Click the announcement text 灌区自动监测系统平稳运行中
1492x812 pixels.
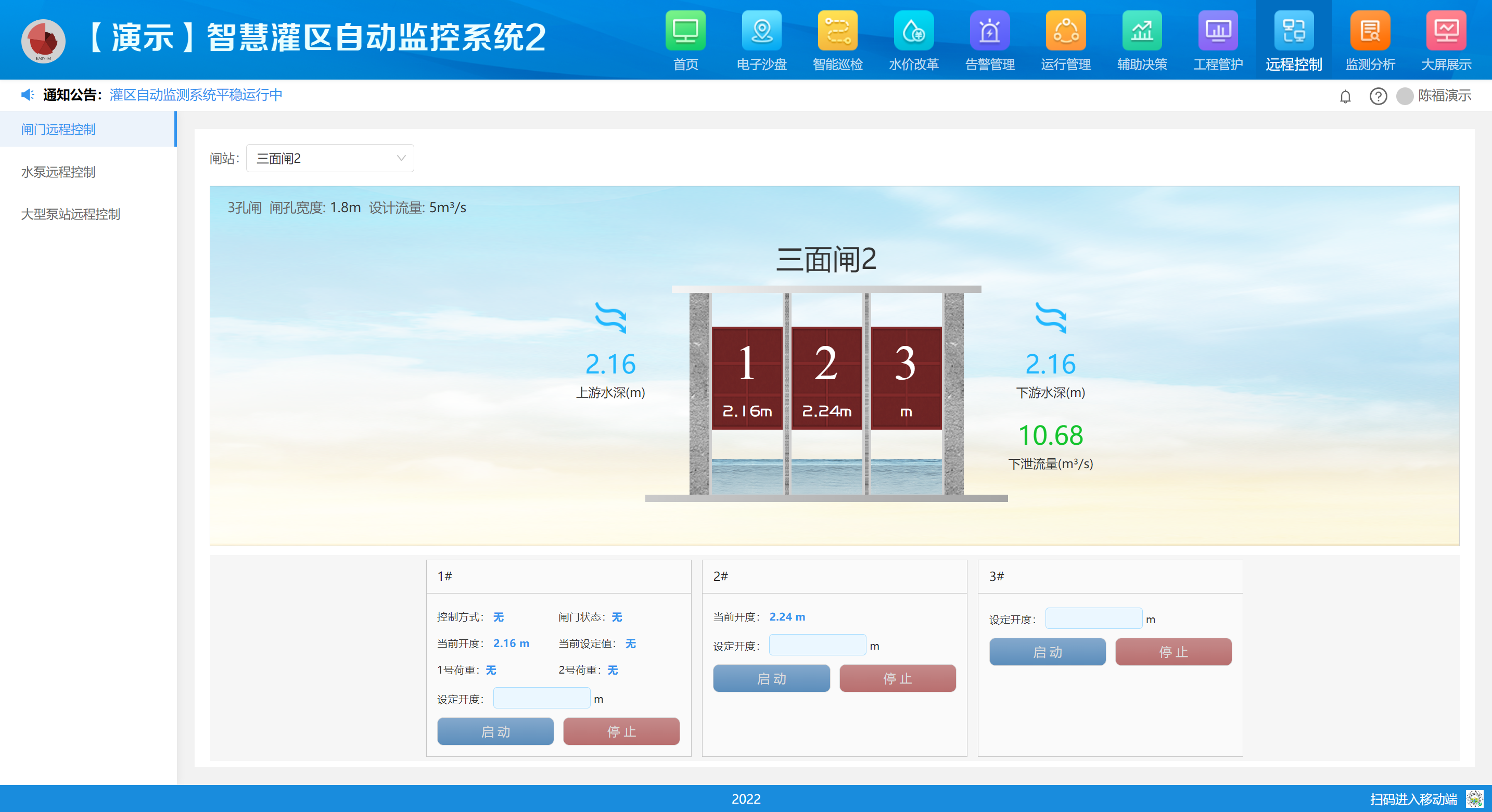click(x=196, y=95)
